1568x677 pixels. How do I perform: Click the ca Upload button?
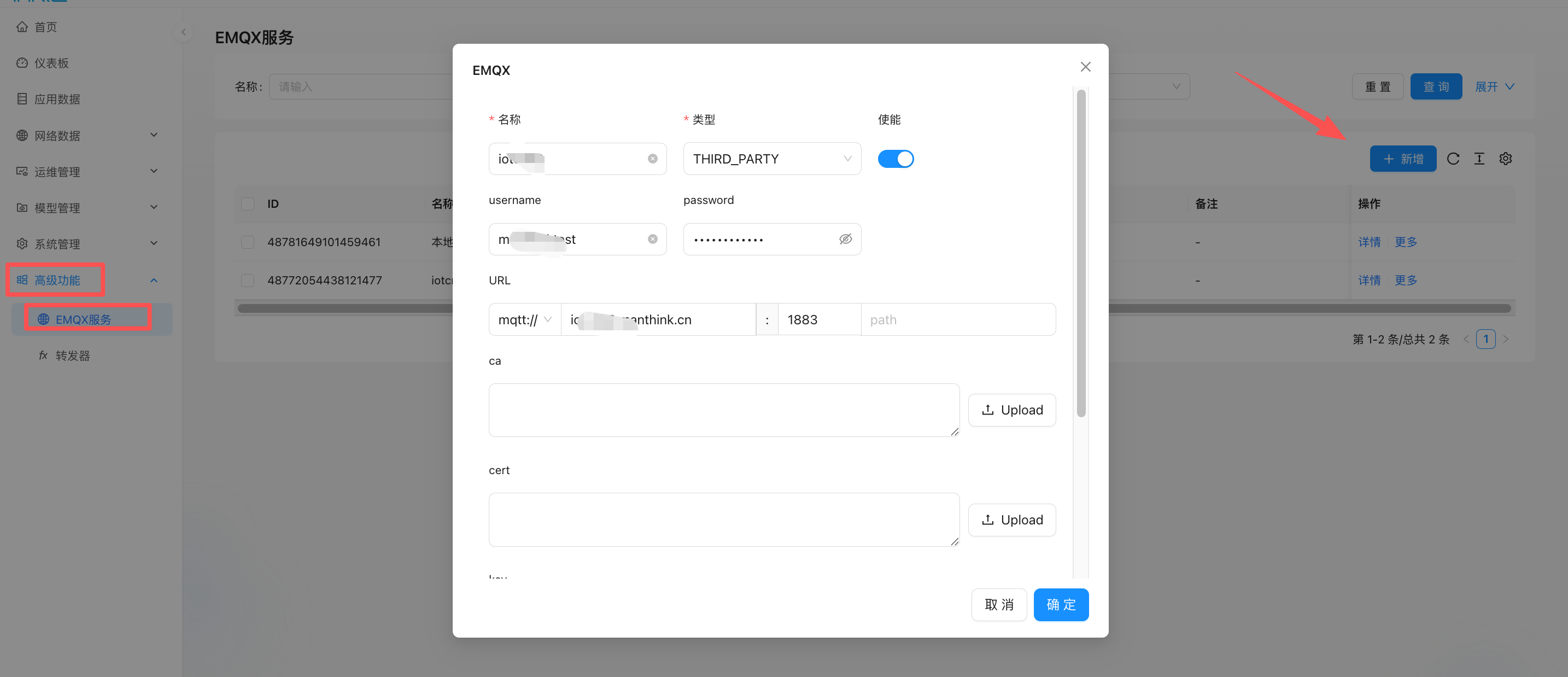[1011, 410]
